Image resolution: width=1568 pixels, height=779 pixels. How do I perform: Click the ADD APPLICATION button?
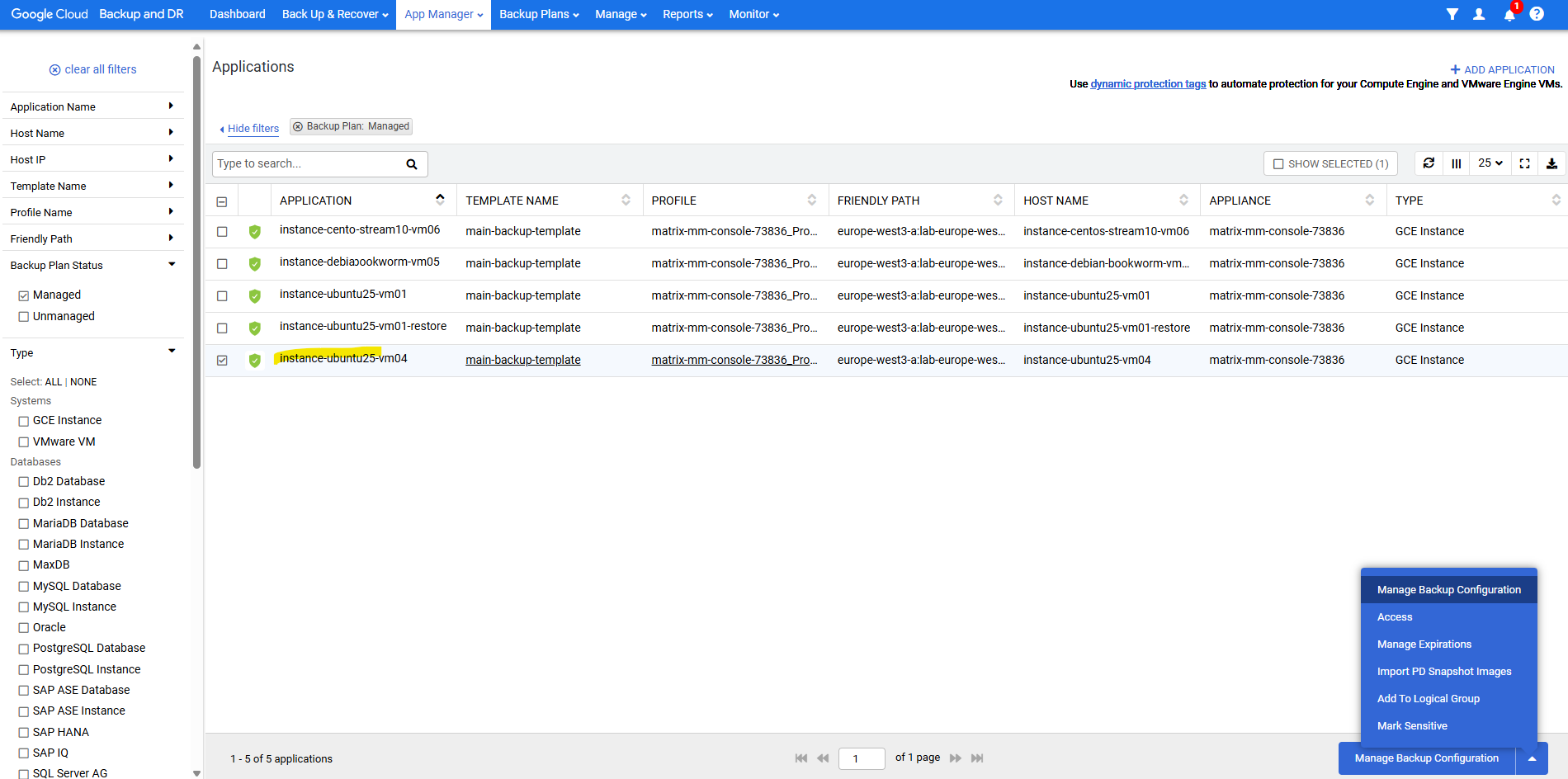[1502, 69]
